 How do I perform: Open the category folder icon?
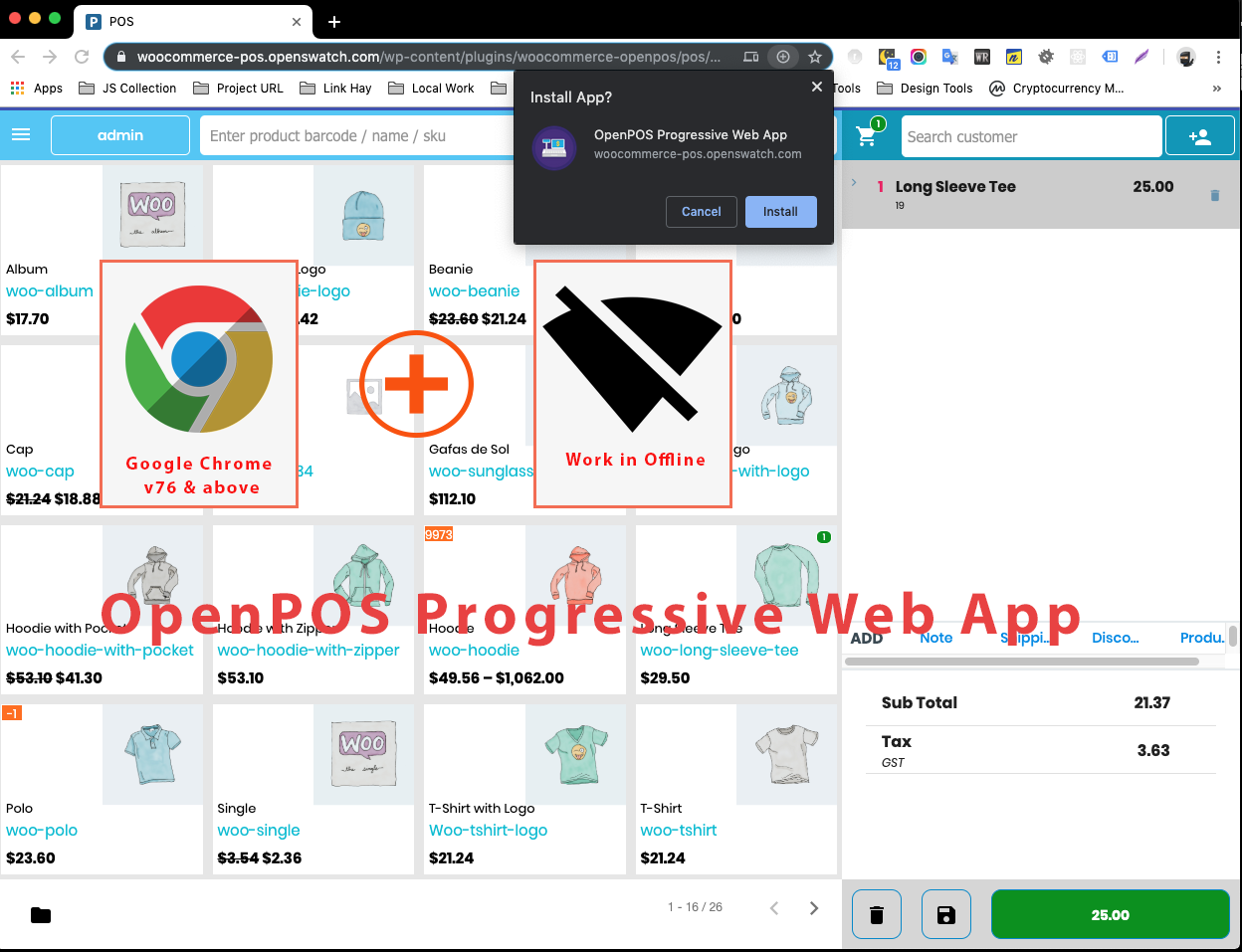(x=41, y=915)
